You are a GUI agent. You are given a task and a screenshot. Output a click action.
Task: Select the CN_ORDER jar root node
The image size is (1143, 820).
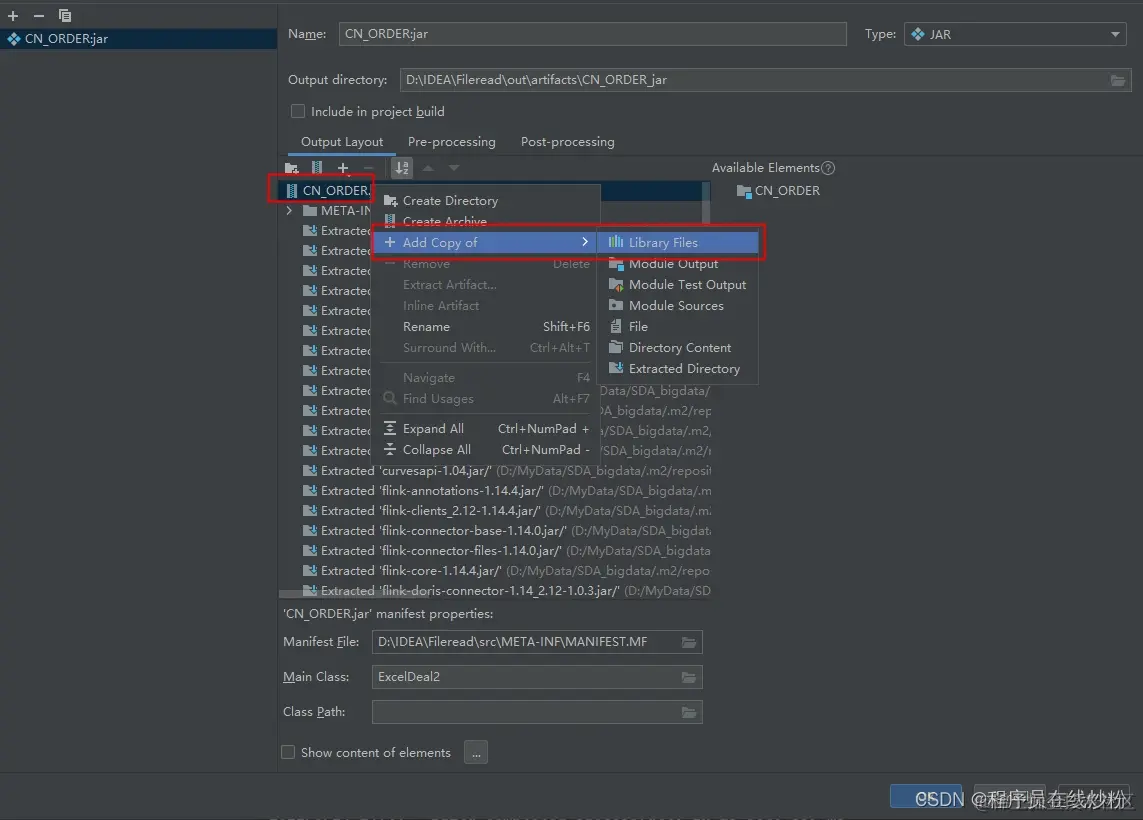(x=327, y=190)
